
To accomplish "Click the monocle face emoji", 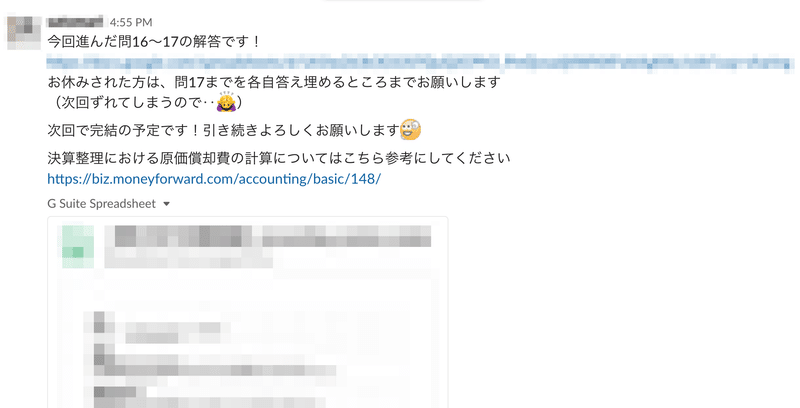I will pyautogui.click(x=410, y=130).
